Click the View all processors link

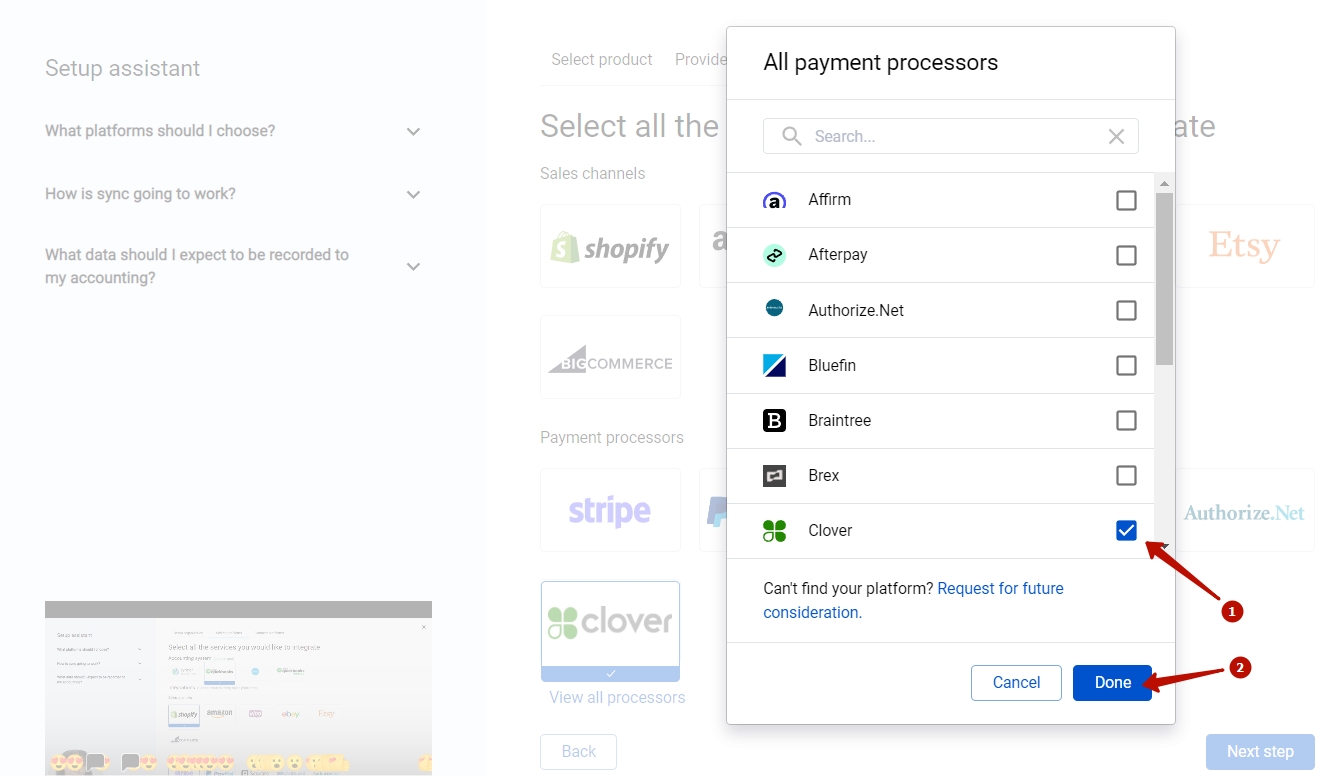click(x=617, y=697)
